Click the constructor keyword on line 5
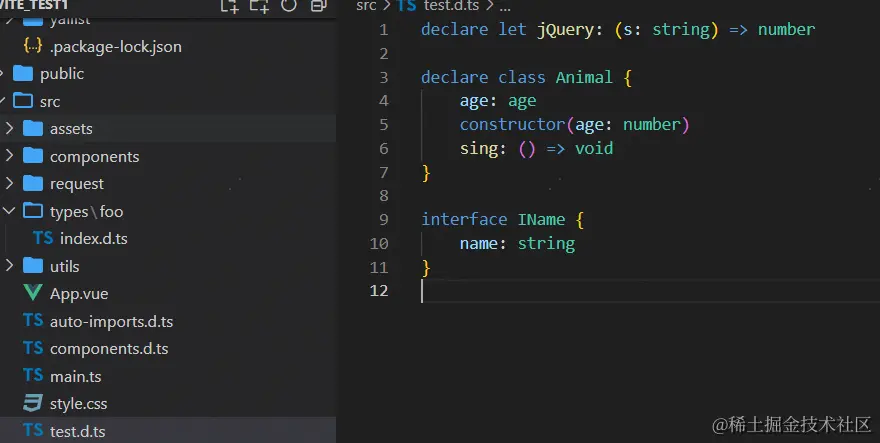 coord(512,124)
